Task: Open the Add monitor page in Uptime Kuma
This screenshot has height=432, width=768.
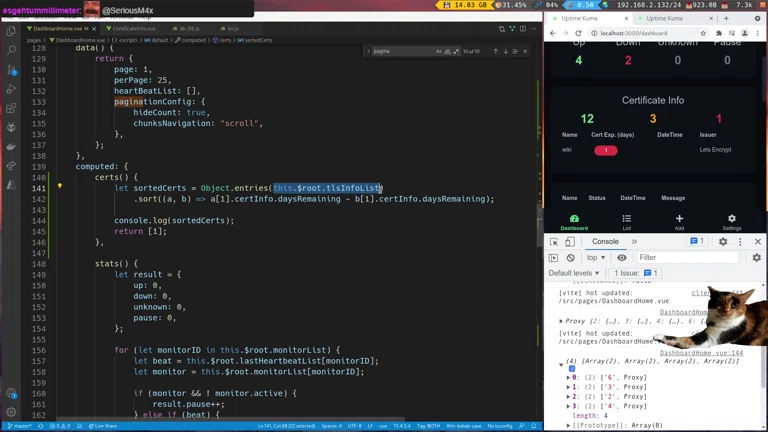Action: [679, 222]
